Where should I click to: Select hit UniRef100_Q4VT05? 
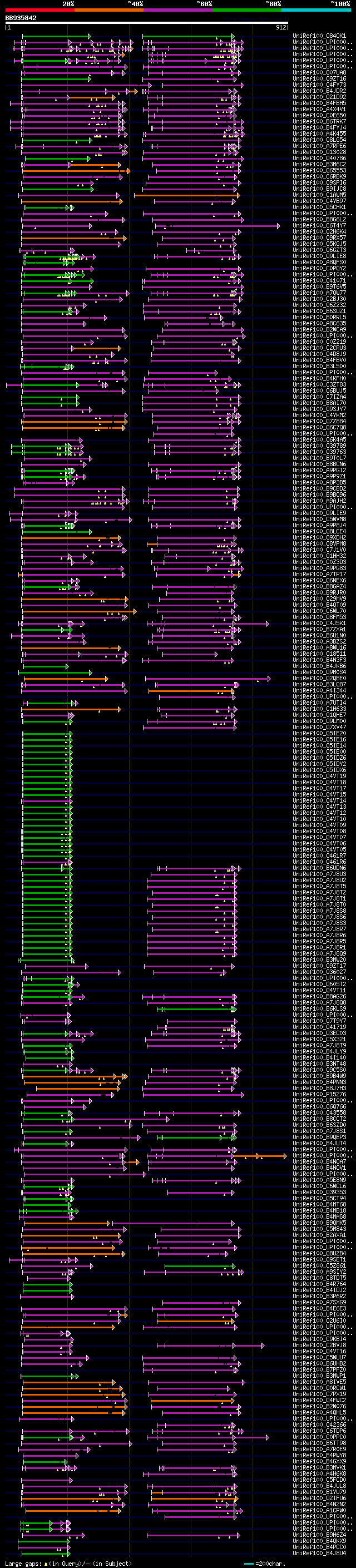(x=319, y=849)
